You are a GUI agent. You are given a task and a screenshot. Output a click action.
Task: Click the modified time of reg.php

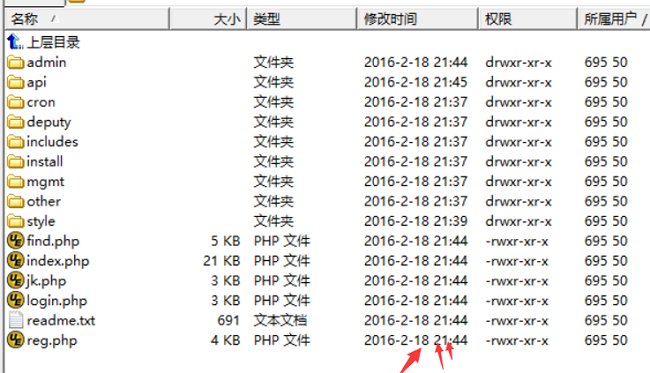(x=416, y=340)
